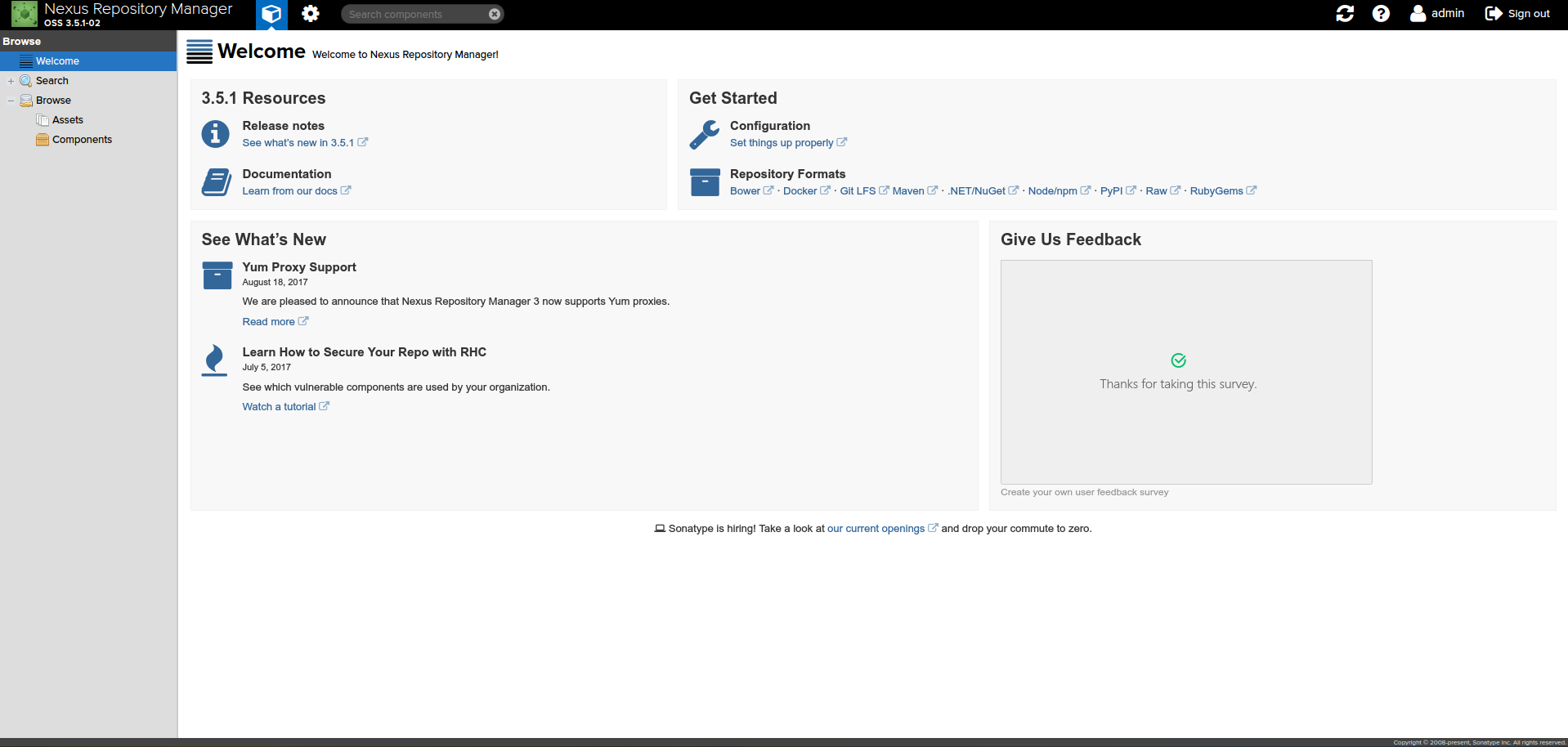Click 'Learn How to Secure Your Repo' heading
The image size is (1568, 747).
pyautogui.click(x=365, y=352)
